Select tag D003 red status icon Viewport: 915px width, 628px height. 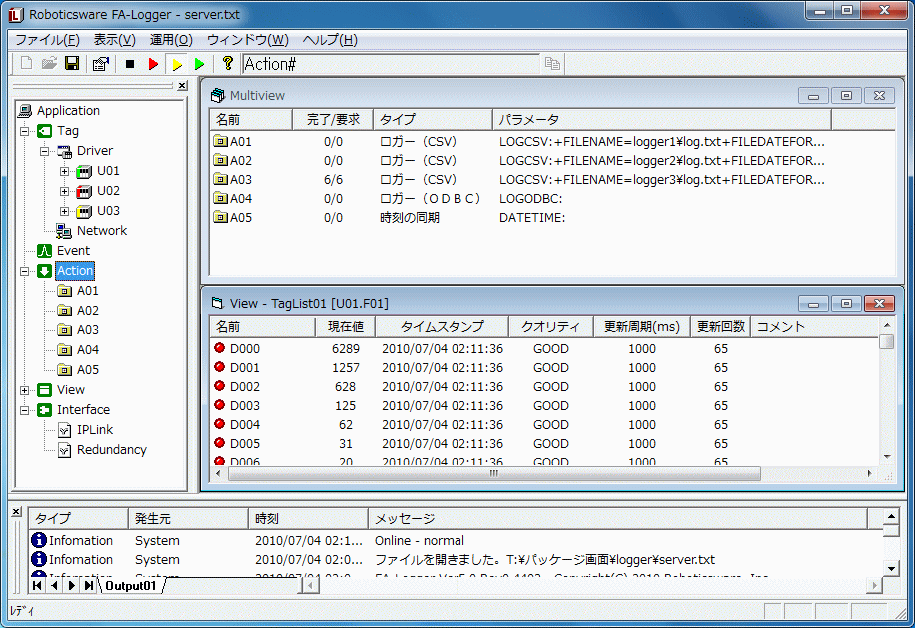219,404
